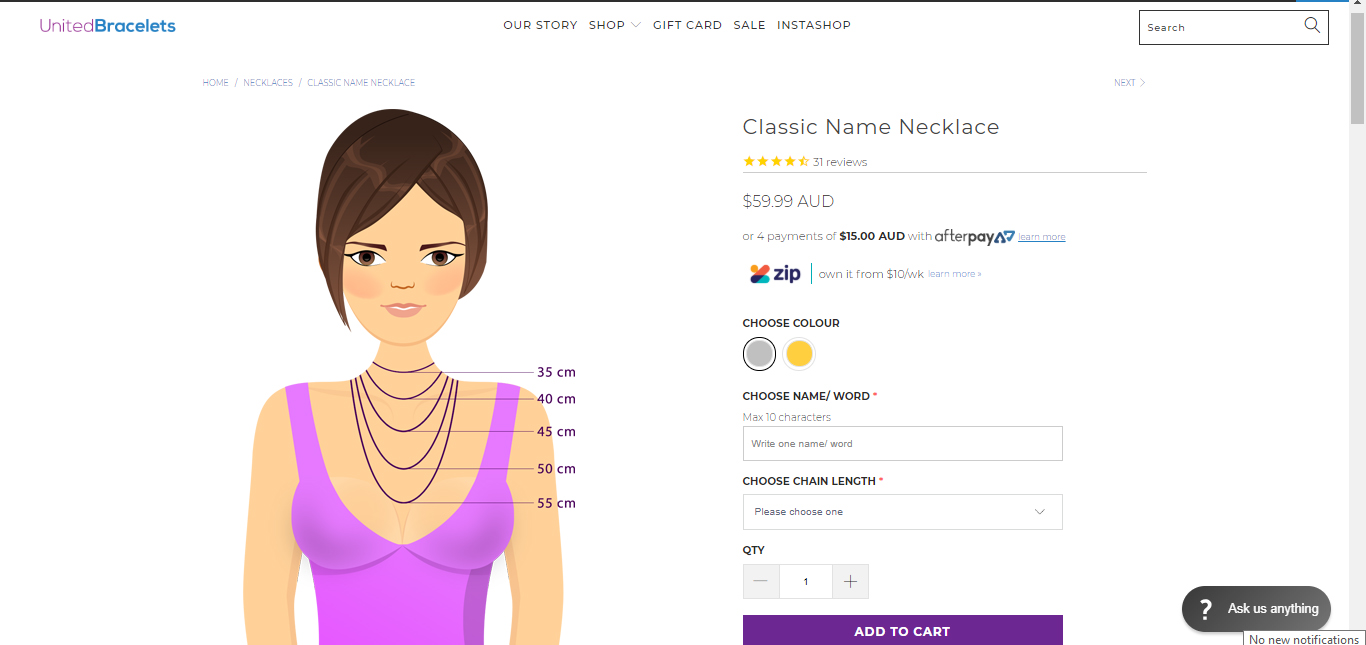Screen dimensions: 1366x645
Task: Click the UnitedBracelets logo
Action: (x=108, y=26)
